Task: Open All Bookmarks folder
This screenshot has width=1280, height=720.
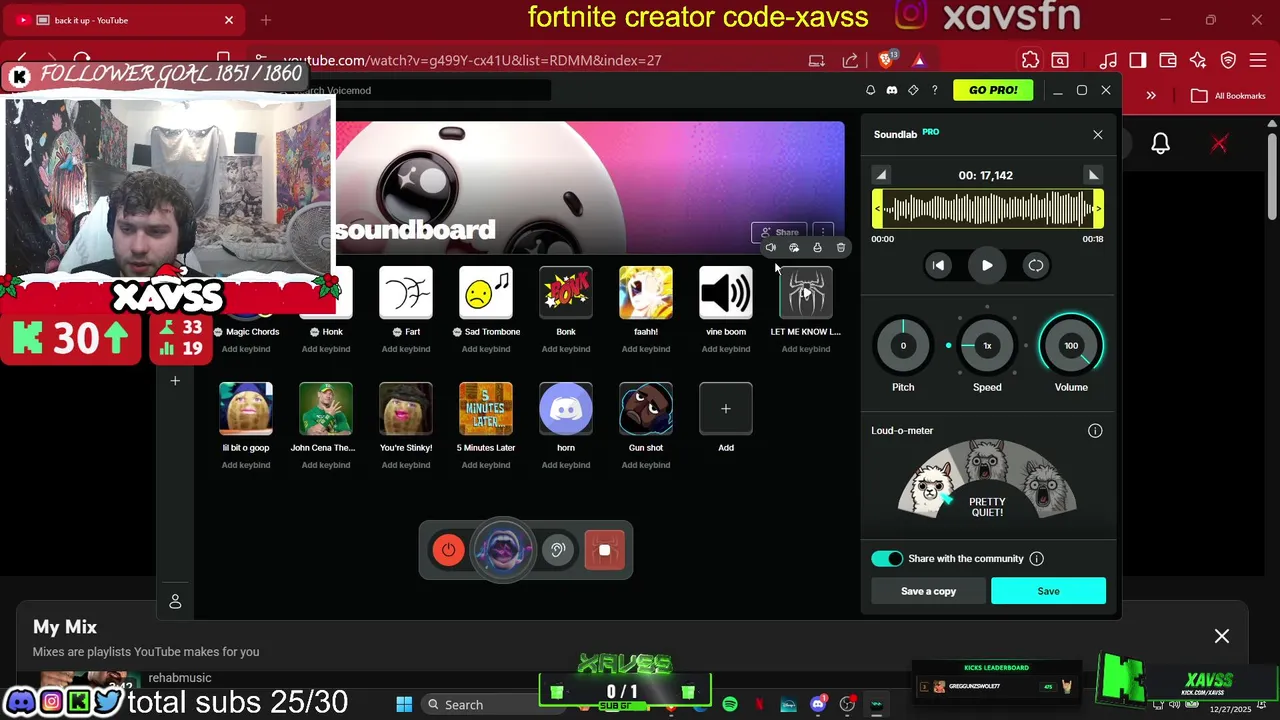Action: 1229,96
